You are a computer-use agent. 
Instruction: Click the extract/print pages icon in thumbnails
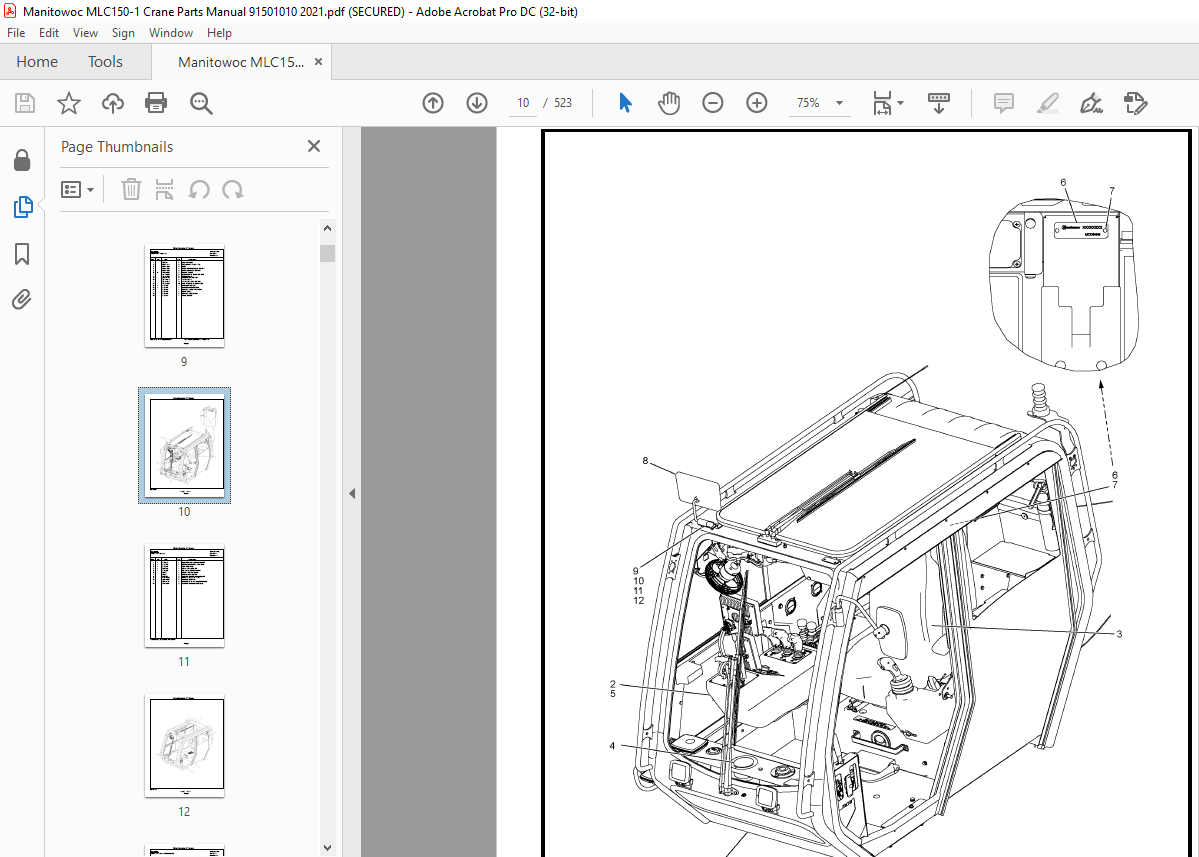click(164, 189)
